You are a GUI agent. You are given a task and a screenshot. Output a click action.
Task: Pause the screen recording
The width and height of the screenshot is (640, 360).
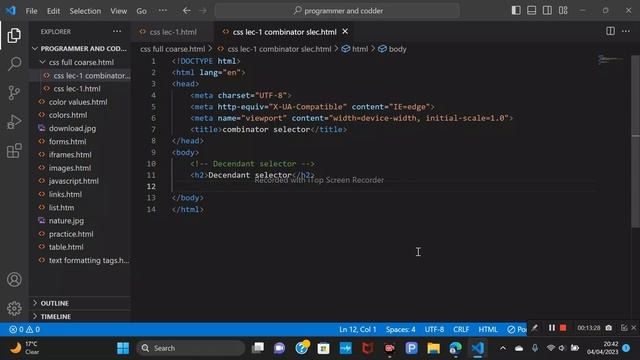coord(551,328)
